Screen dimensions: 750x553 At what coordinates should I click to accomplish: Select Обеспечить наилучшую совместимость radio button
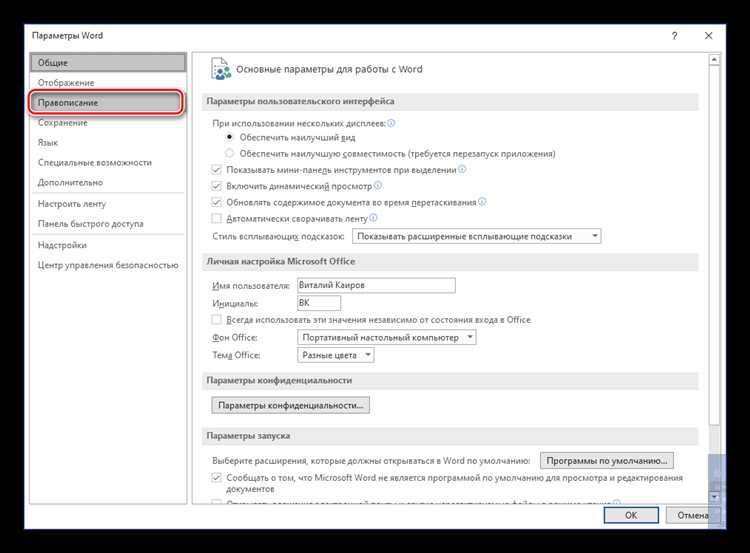pyautogui.click(x=230, y=154)
